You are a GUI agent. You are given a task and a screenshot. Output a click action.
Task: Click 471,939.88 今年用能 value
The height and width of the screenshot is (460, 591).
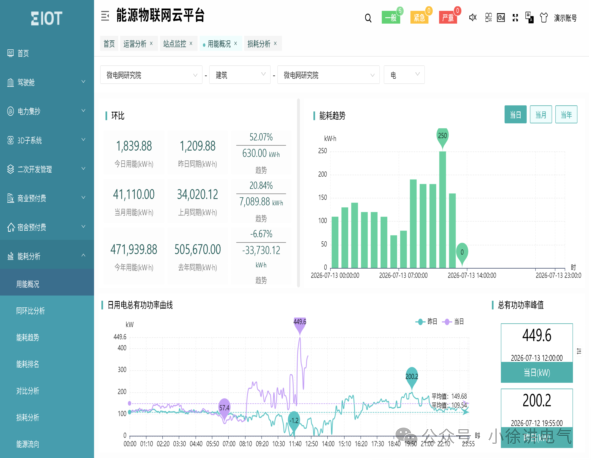134,249
